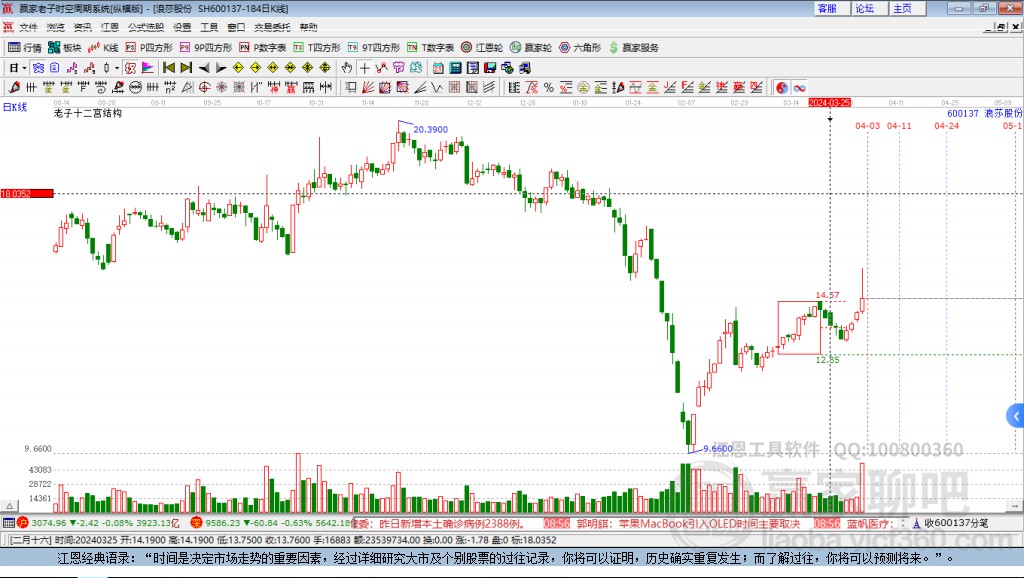Select the Gann fan lines tool
The height and width of the screenshot is (578, 1024).
367,88
